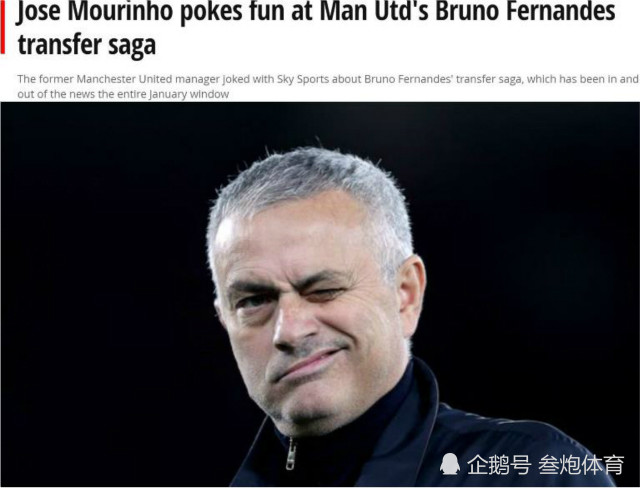Click the man's smirking mouth in the photo
This screenshot has width=640, height=488.
(x=307, y=364)
